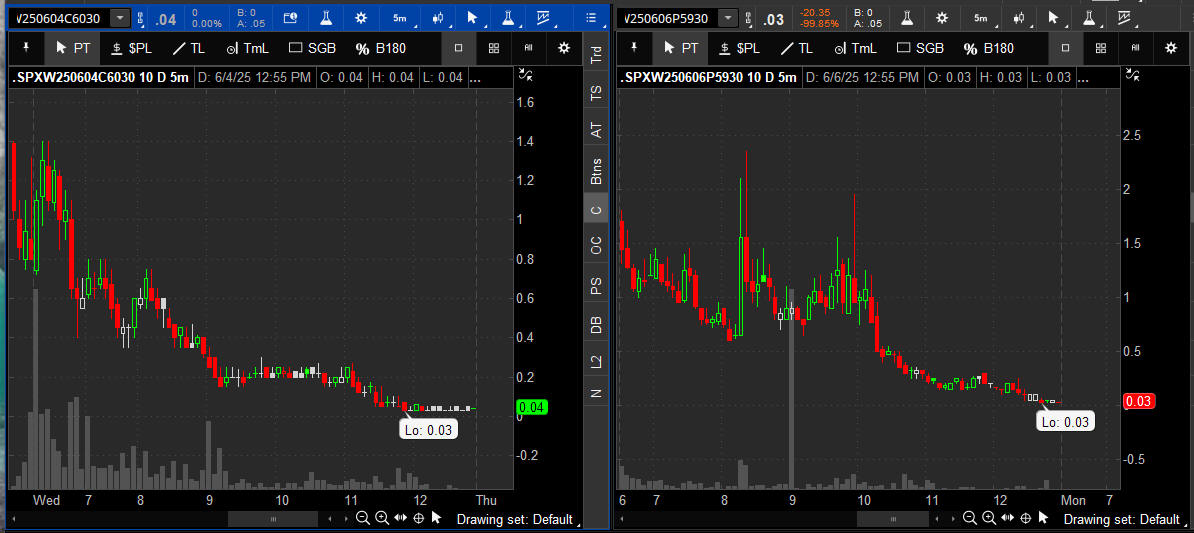The width and height of the screenshot is (1194, 533).
Task: Open the Trd side tab
Action: [x=596, y=56]
